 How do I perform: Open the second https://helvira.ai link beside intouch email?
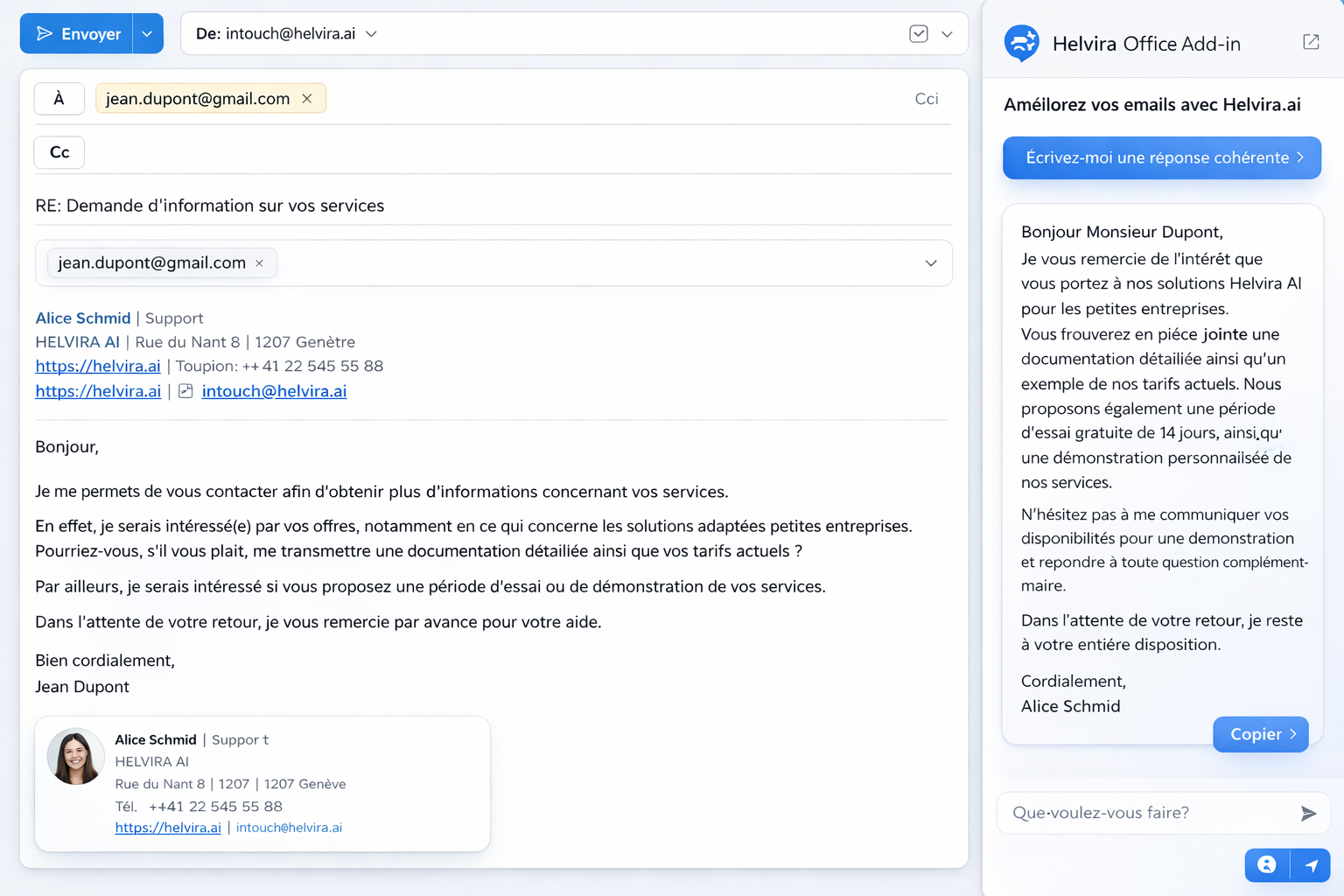98,391
